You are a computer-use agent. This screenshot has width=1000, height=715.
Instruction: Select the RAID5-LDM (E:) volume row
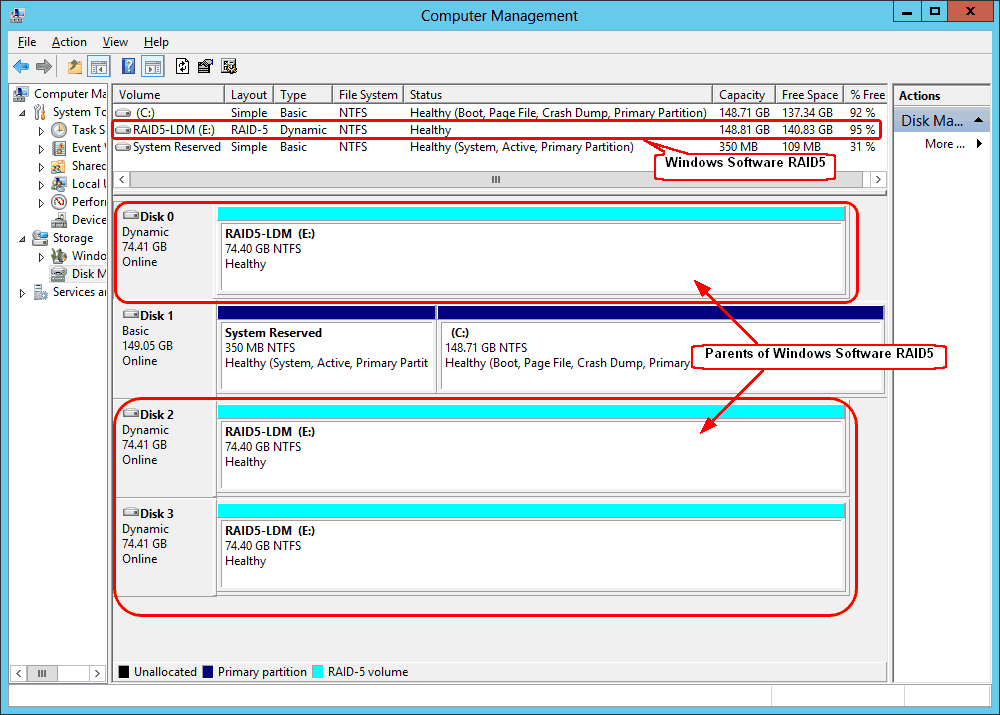(x=499, y=130)
